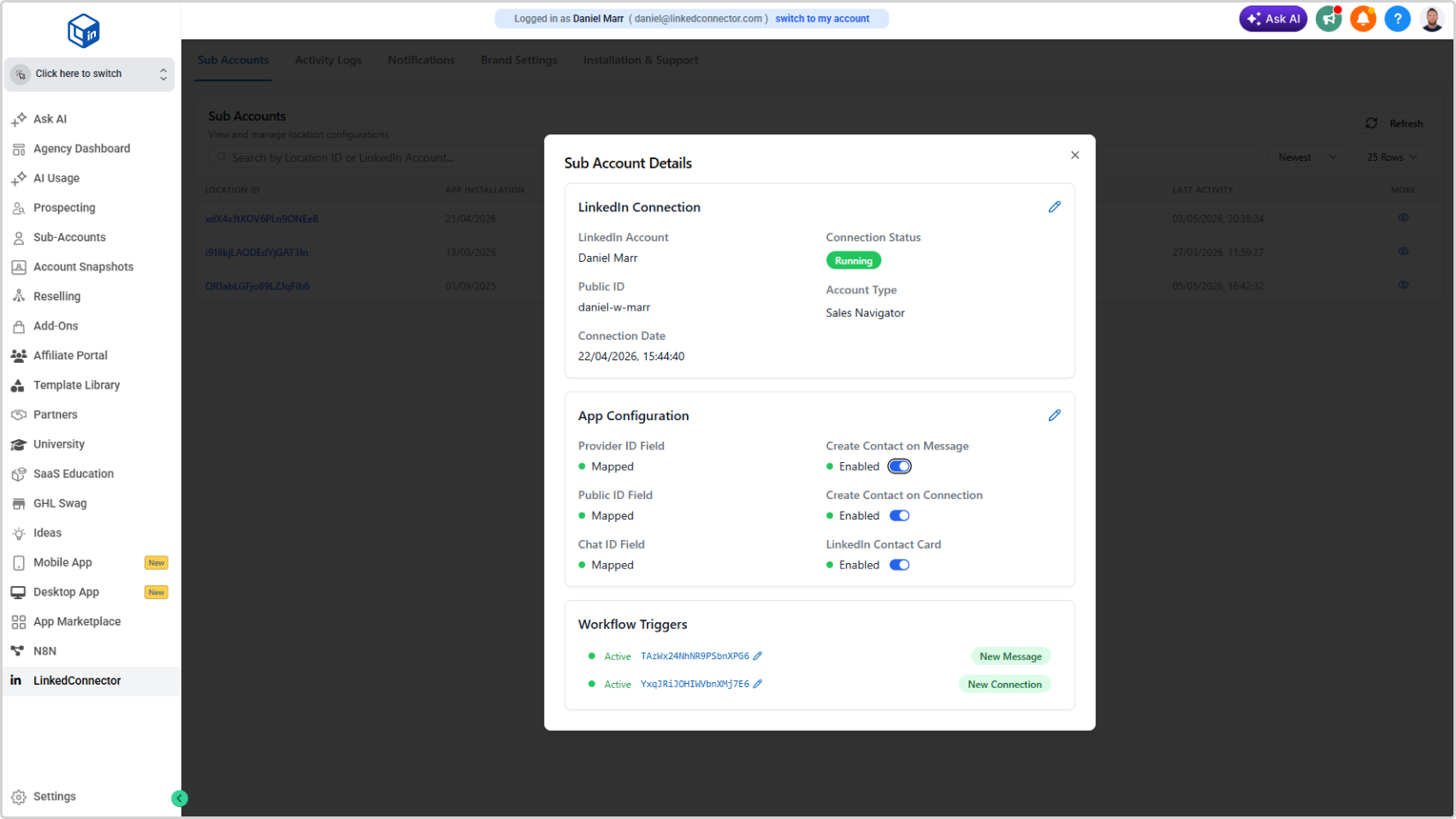The width and height of the screenshot is (1456, 819).
Task: Open trigger link TAzWx24NhNR9PSbnXPG6
Action: click(695, 656)
